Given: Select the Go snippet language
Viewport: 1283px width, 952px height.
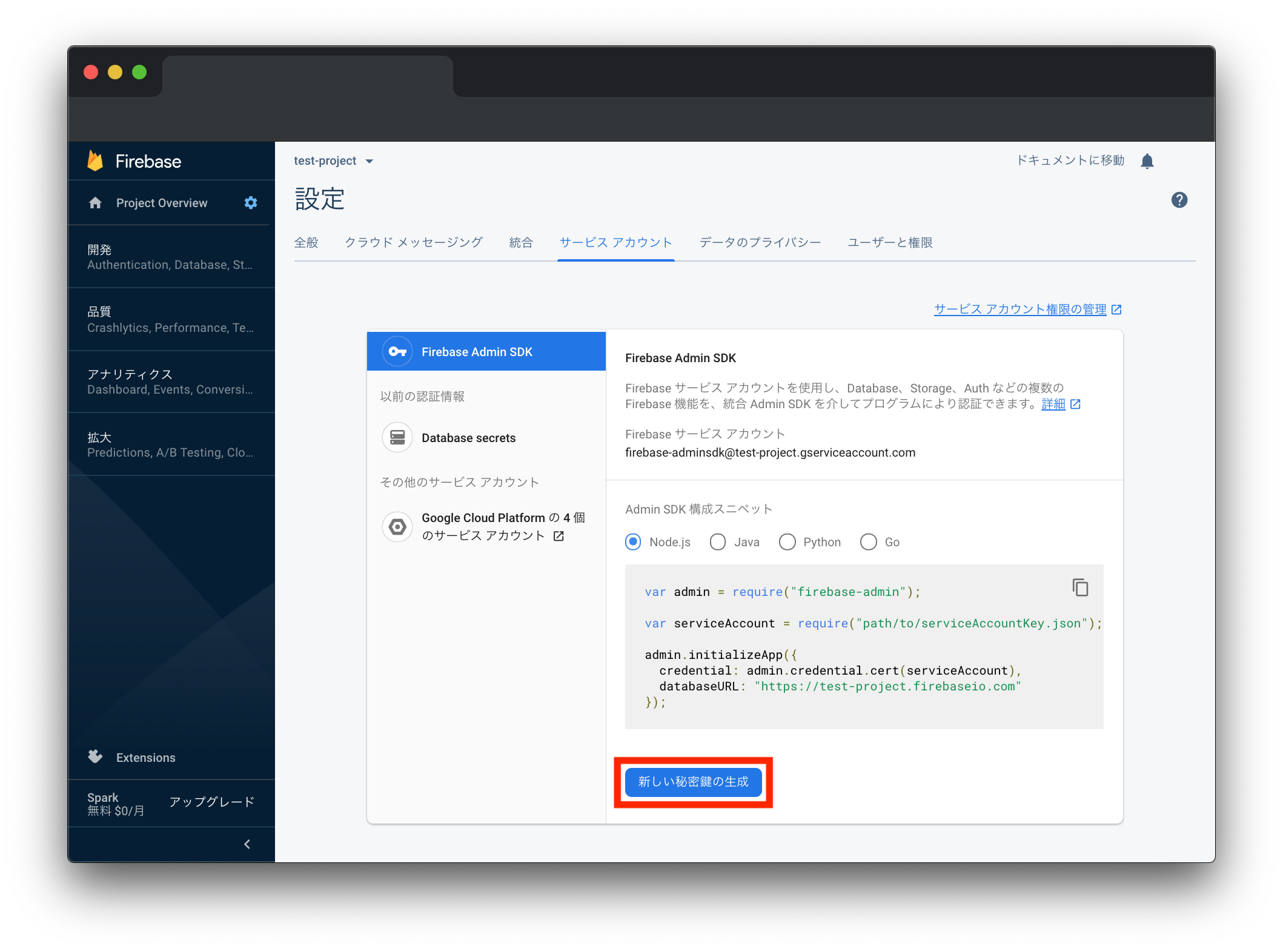Looking at the screenshot, I should (869, 541).
